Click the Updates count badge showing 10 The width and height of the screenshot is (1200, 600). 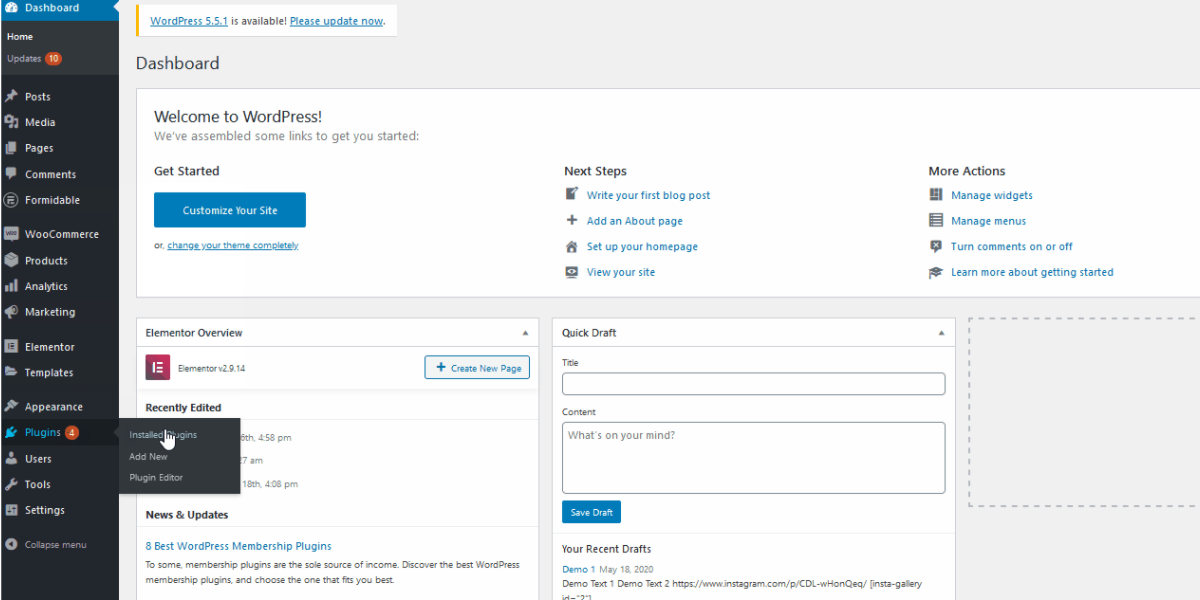click(53, 59)
